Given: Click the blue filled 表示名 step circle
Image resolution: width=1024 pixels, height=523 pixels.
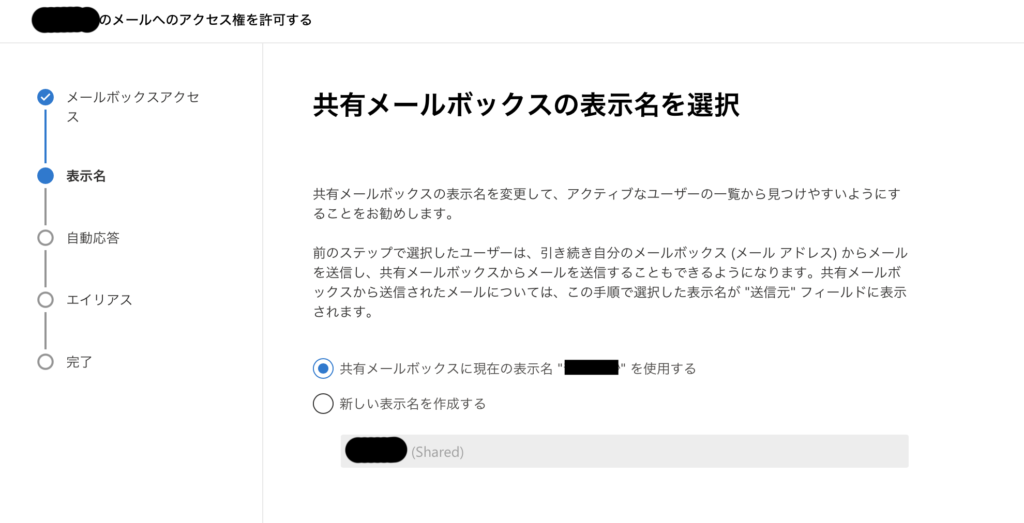Looking at the screenshot, I should 45,176.
